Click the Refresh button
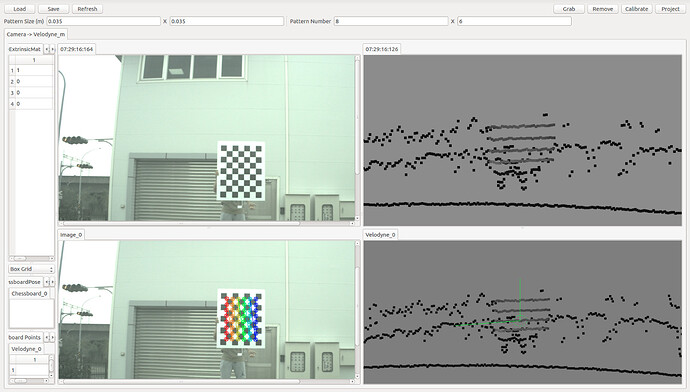The width and height of the screenshot is (690, 392). (x=87, y=9)
